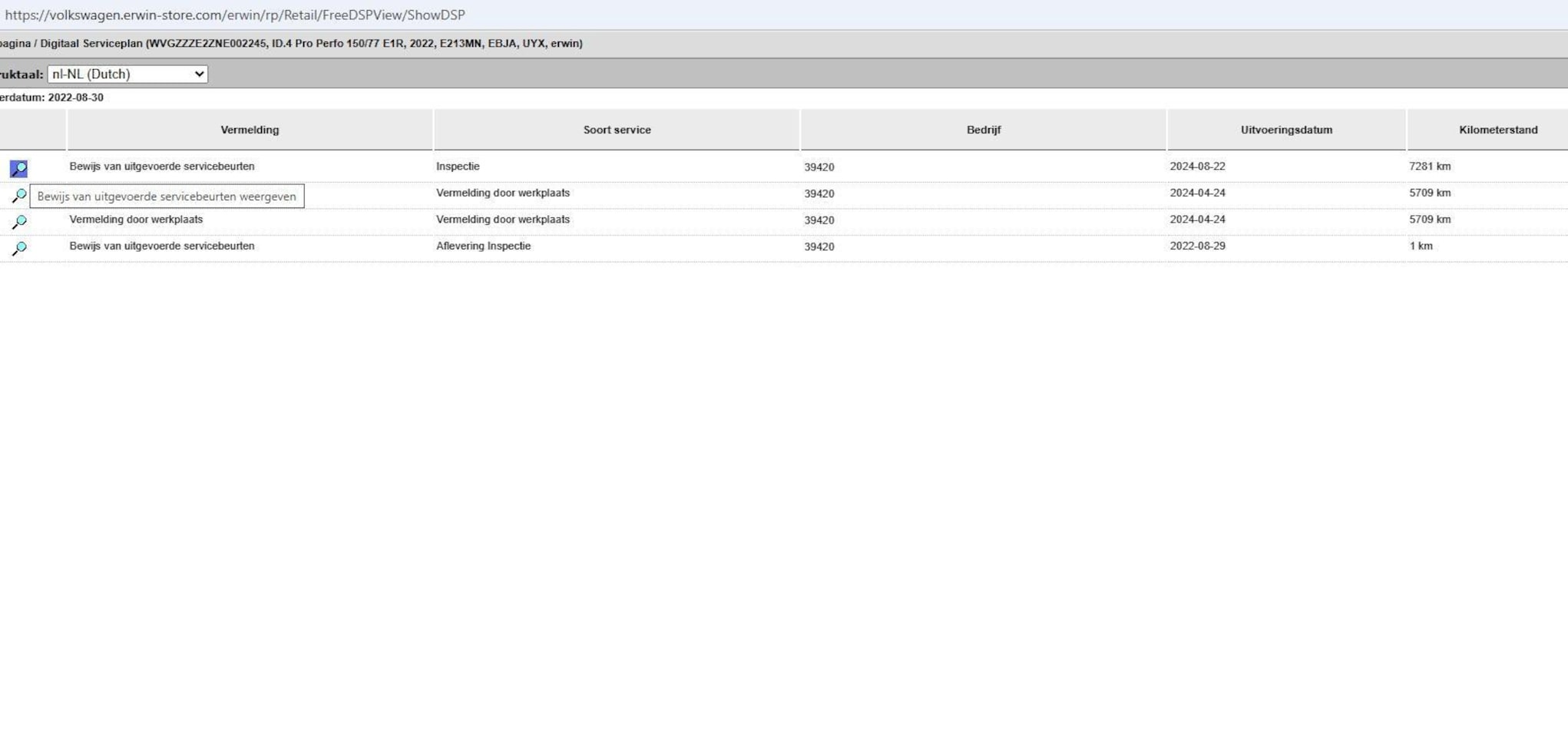Click the Soort service column header

click(x=617, y=130)
